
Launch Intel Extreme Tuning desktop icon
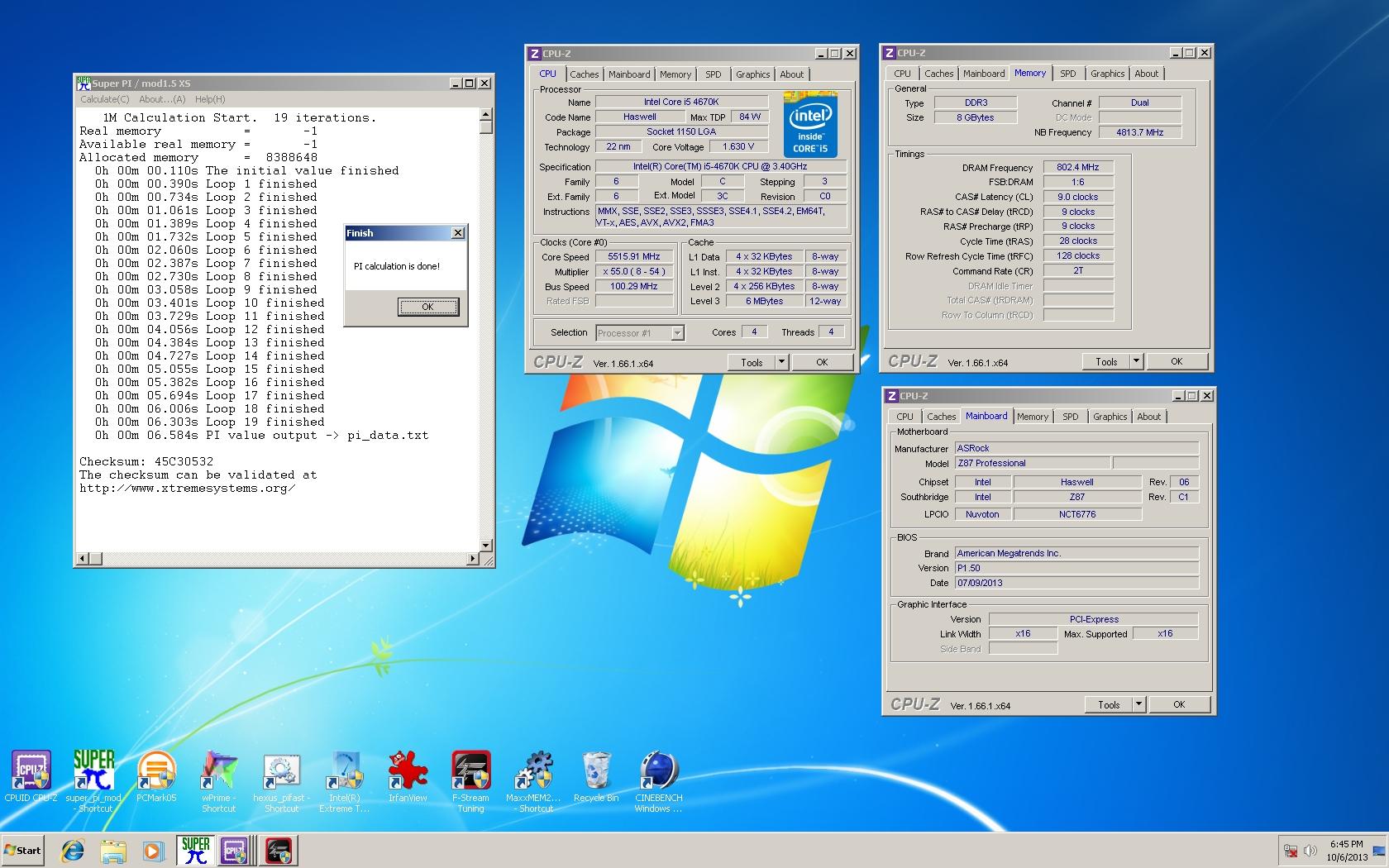345,780
